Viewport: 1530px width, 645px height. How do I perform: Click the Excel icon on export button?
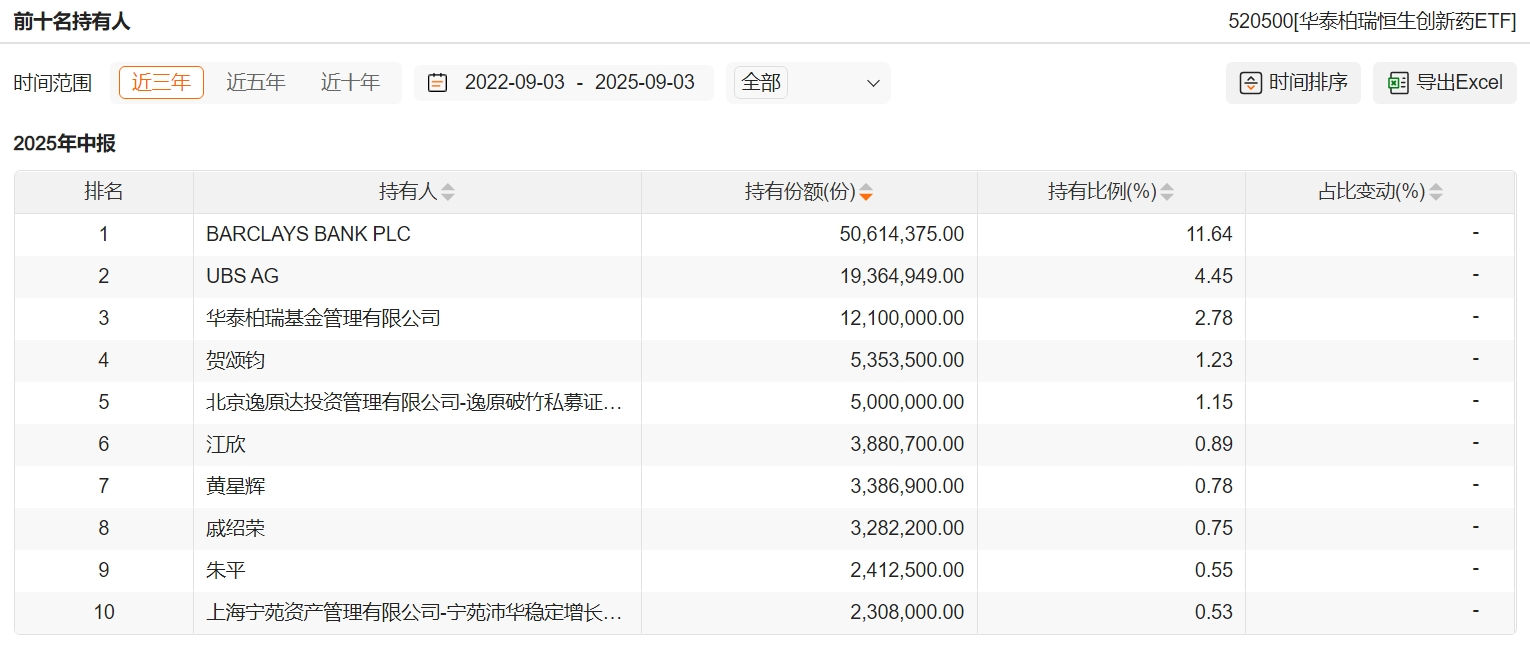tap(1399, 83)
